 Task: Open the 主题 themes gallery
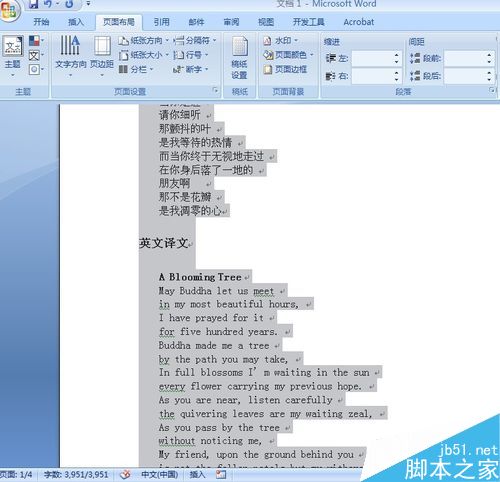click(x=13, y=56)
